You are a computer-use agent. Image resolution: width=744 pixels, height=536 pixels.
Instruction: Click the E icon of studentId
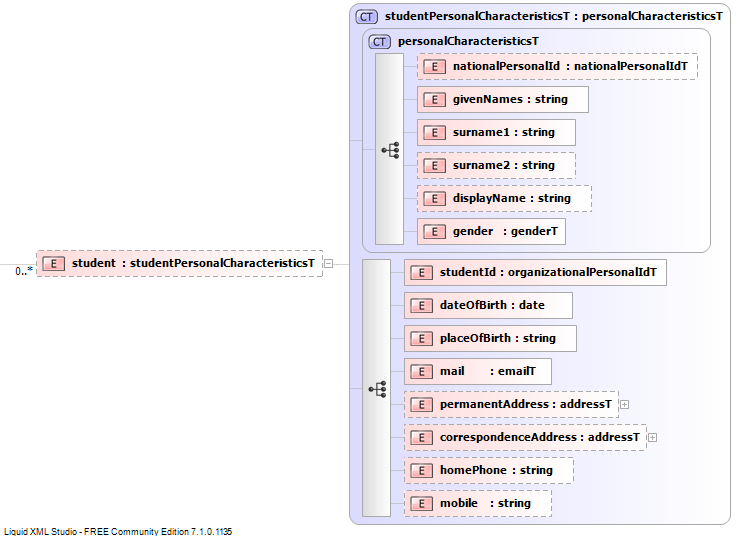421,273
